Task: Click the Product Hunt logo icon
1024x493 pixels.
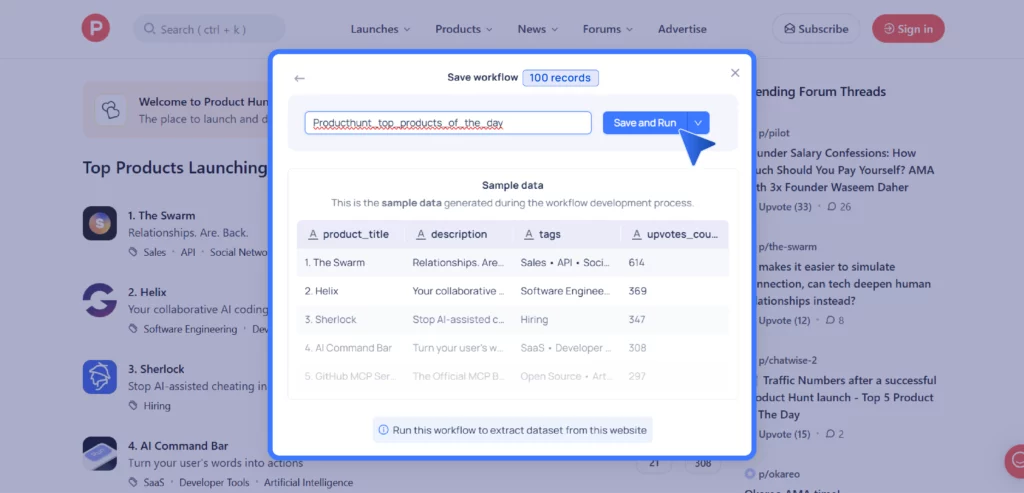Action: click(x=95, y=28)
